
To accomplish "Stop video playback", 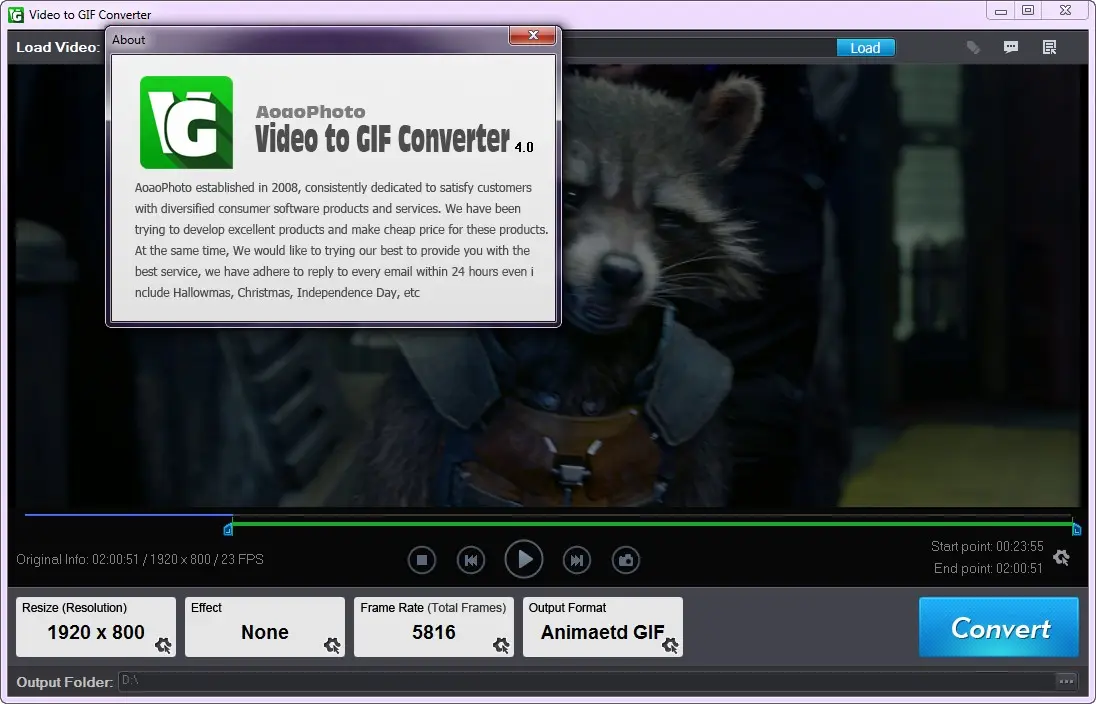I will [x=421, y=560].
